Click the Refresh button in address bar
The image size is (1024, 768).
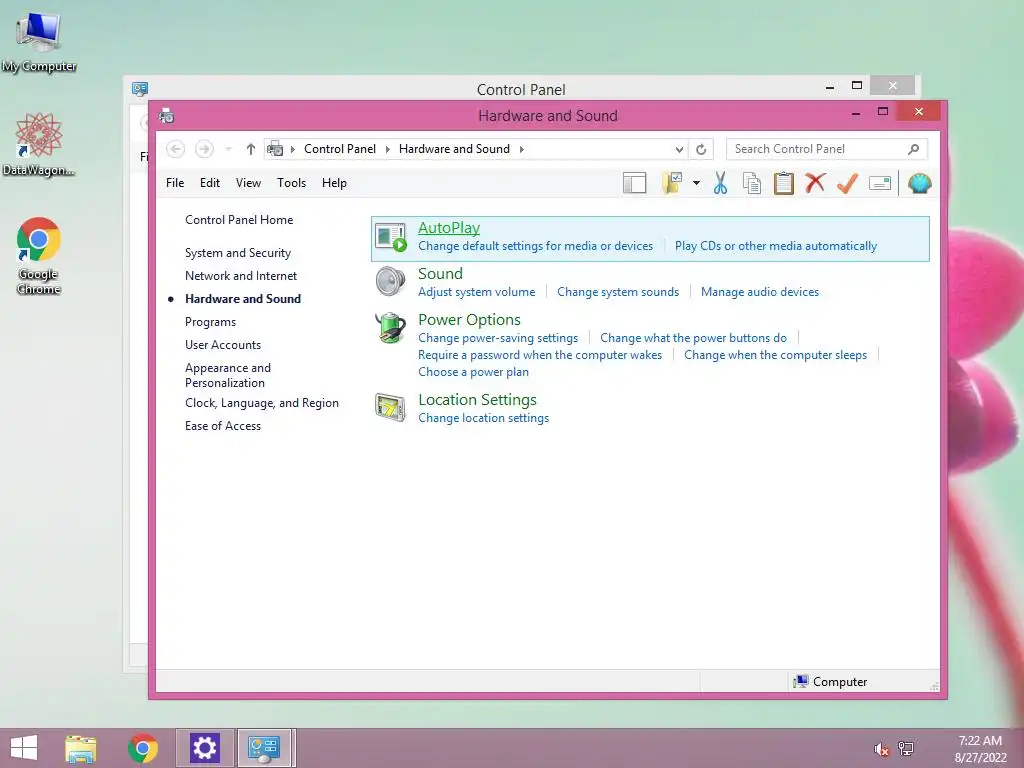701,149
